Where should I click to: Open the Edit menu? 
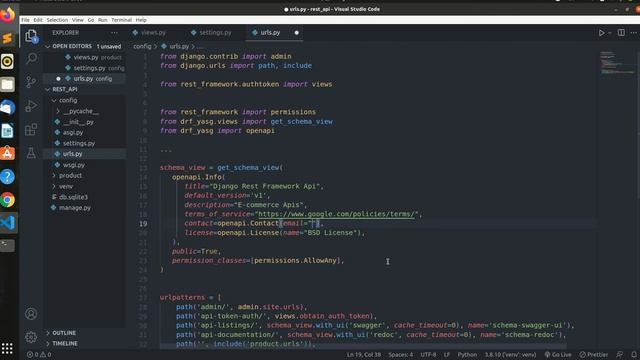pos(38,20)
